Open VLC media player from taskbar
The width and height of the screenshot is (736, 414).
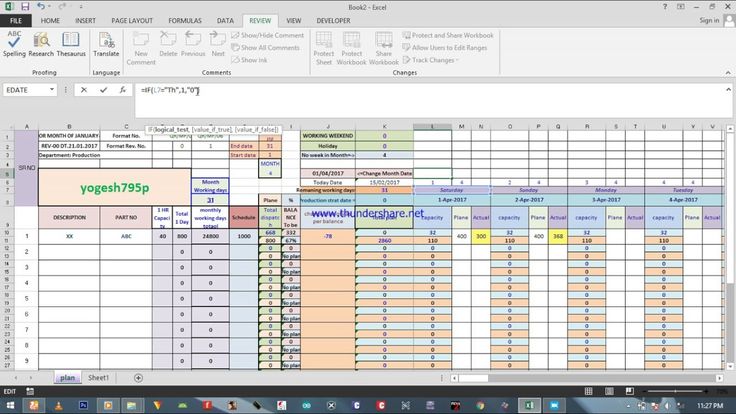[x=58, y=405]
